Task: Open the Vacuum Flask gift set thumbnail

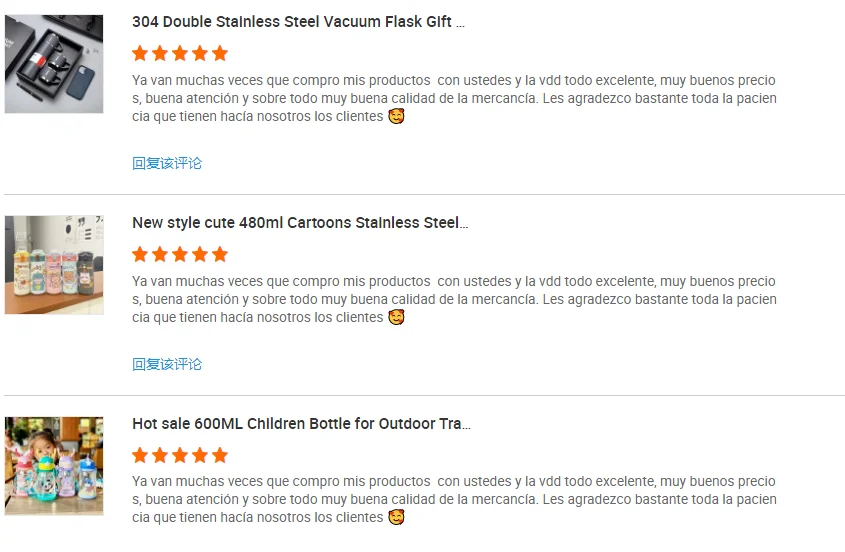Action: point(54,64)
